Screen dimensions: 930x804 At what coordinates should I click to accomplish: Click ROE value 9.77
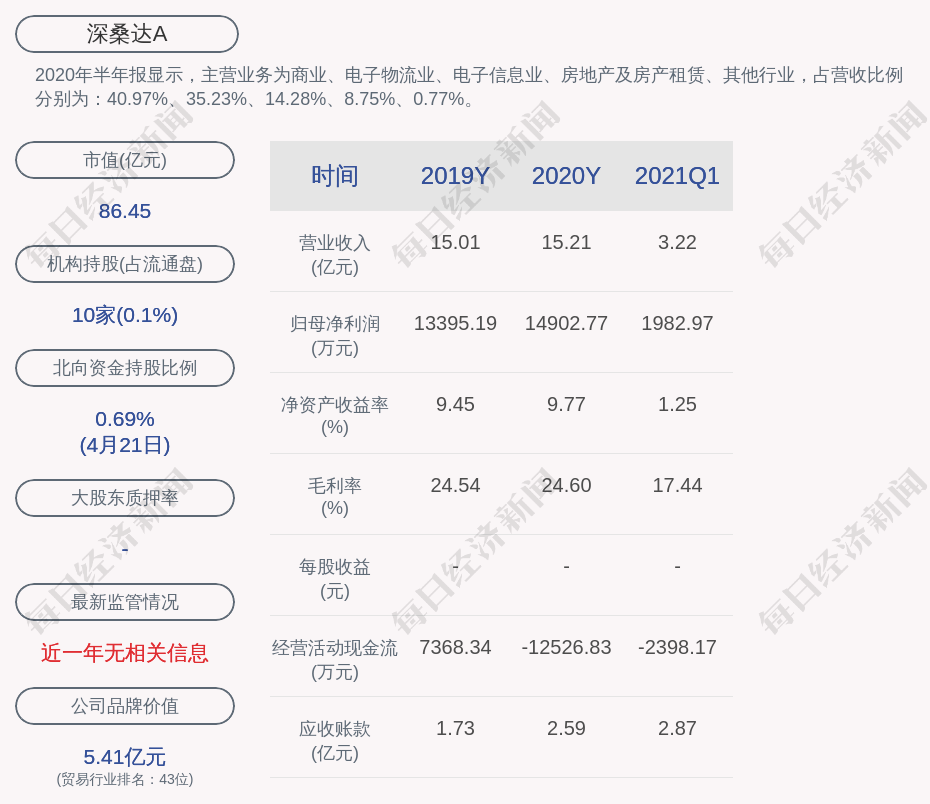point(566,404)
